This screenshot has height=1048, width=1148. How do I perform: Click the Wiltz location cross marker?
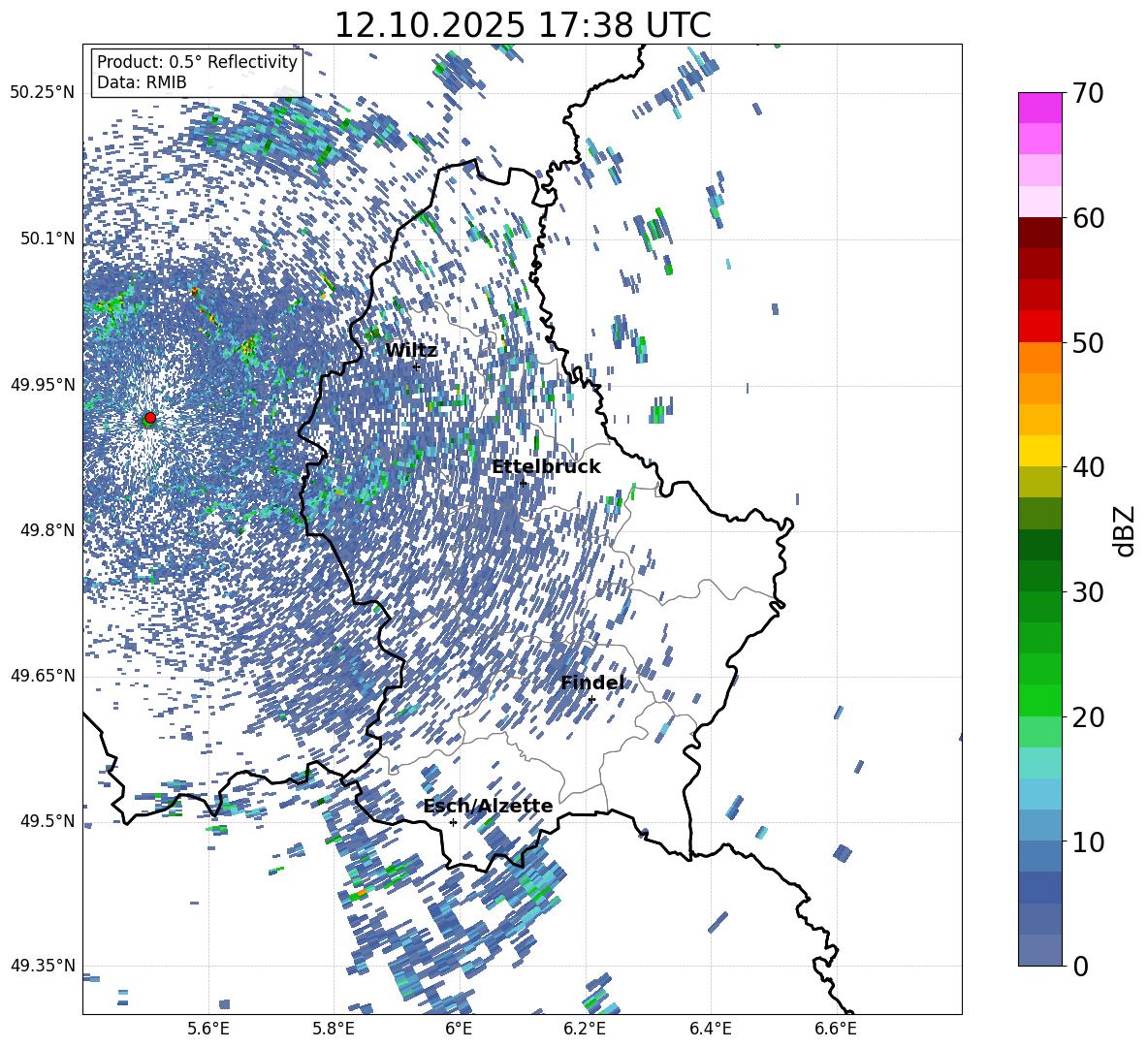pyautogui.click(x=416, y=366)
